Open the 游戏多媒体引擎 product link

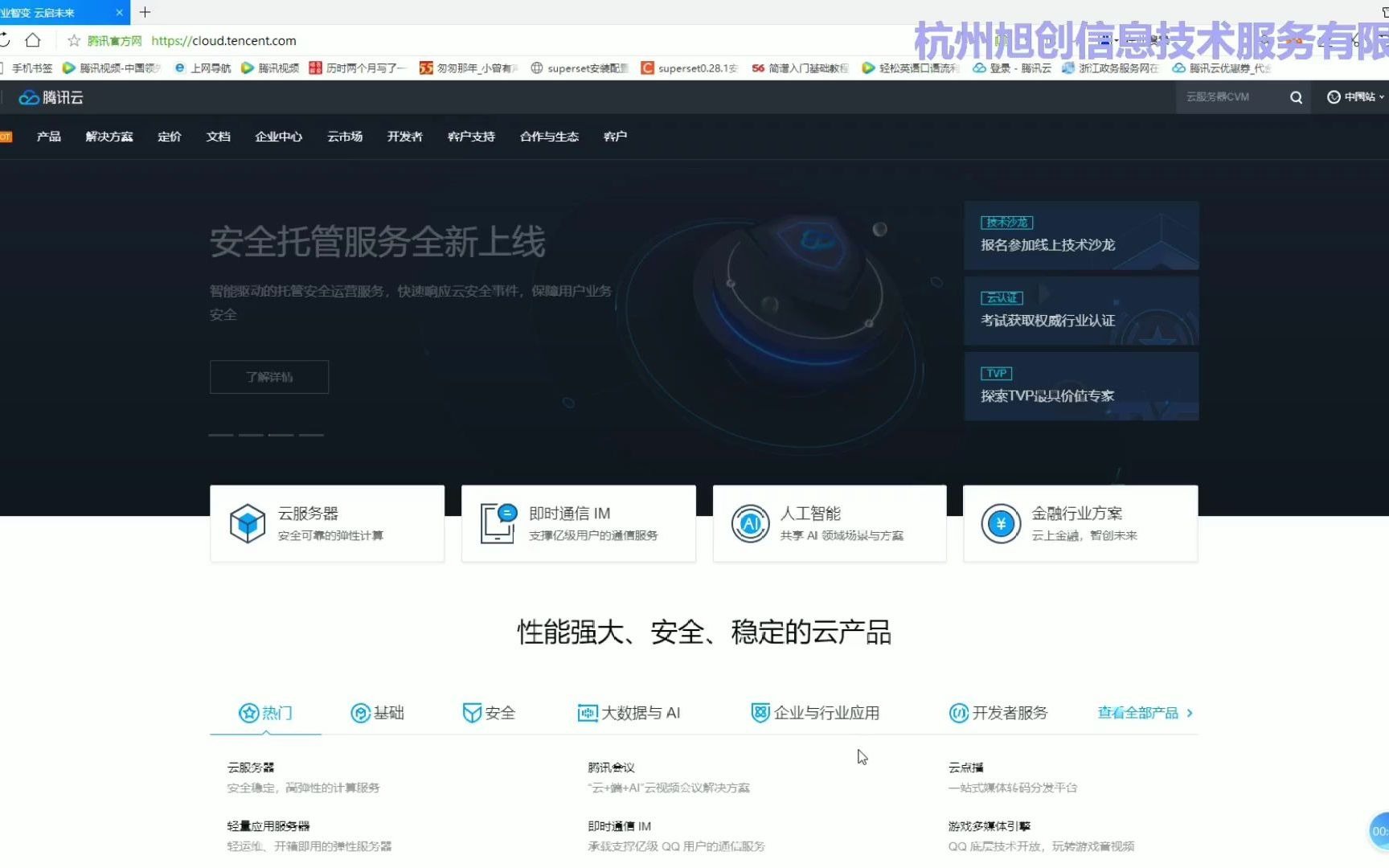click(x=989, y=826)
